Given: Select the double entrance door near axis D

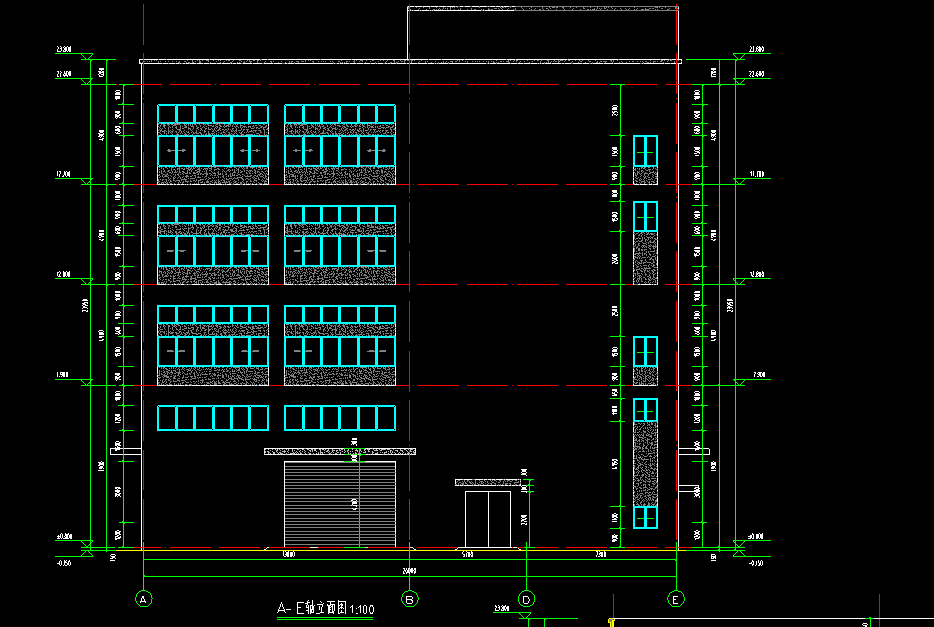Looking at the screenshot, I should coord(488,519).
